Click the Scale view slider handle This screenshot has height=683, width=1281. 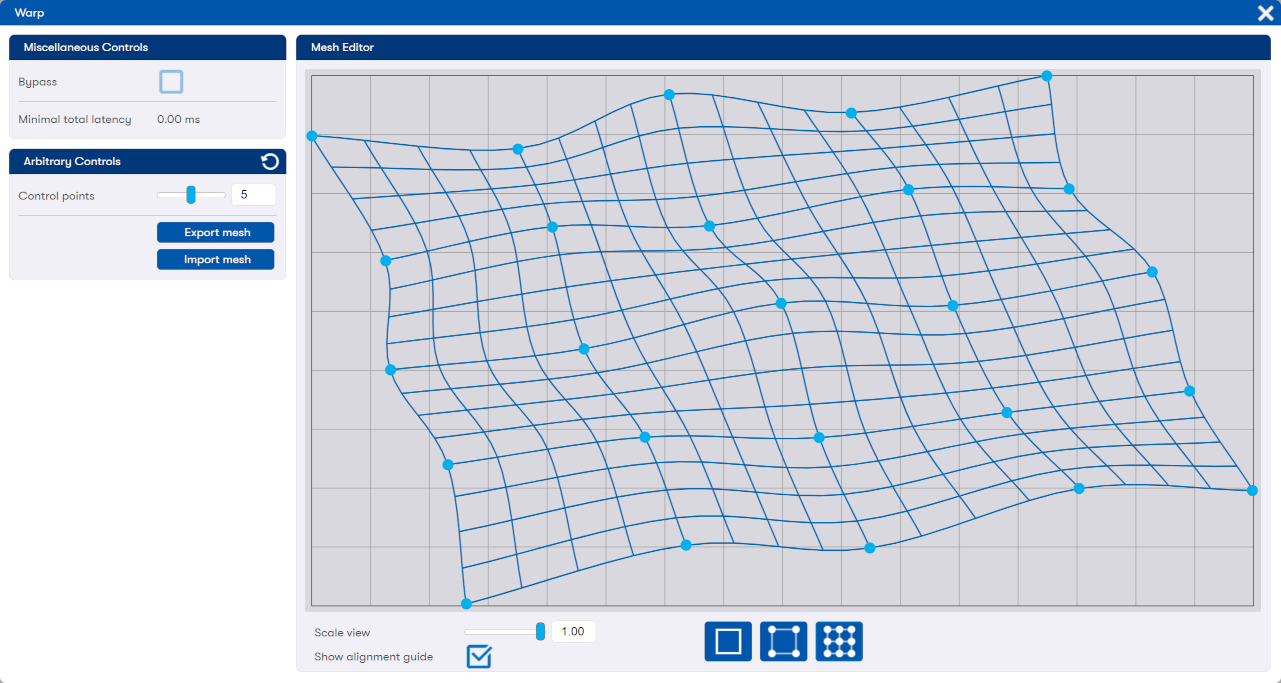coord(541,631)
